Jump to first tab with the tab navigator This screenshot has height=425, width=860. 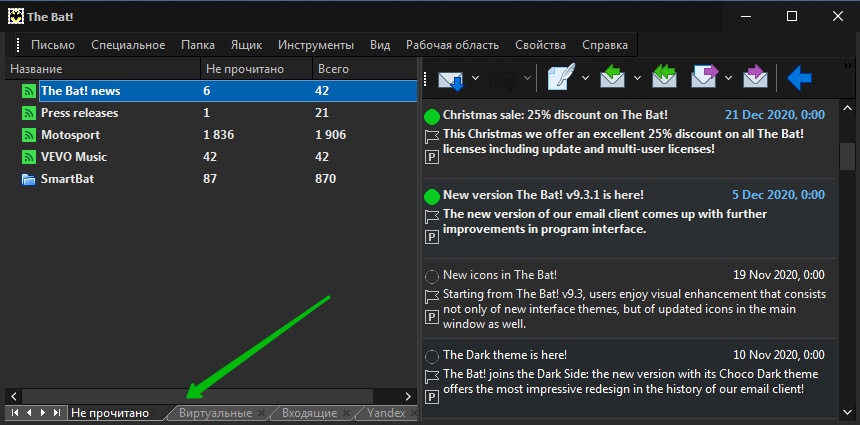click(x=15, y=412)
